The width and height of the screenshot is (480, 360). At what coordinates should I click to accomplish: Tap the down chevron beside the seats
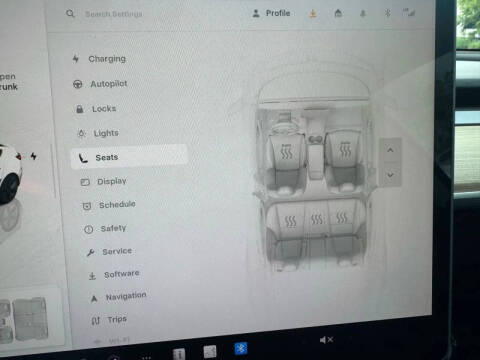click(x=390, y=174)
